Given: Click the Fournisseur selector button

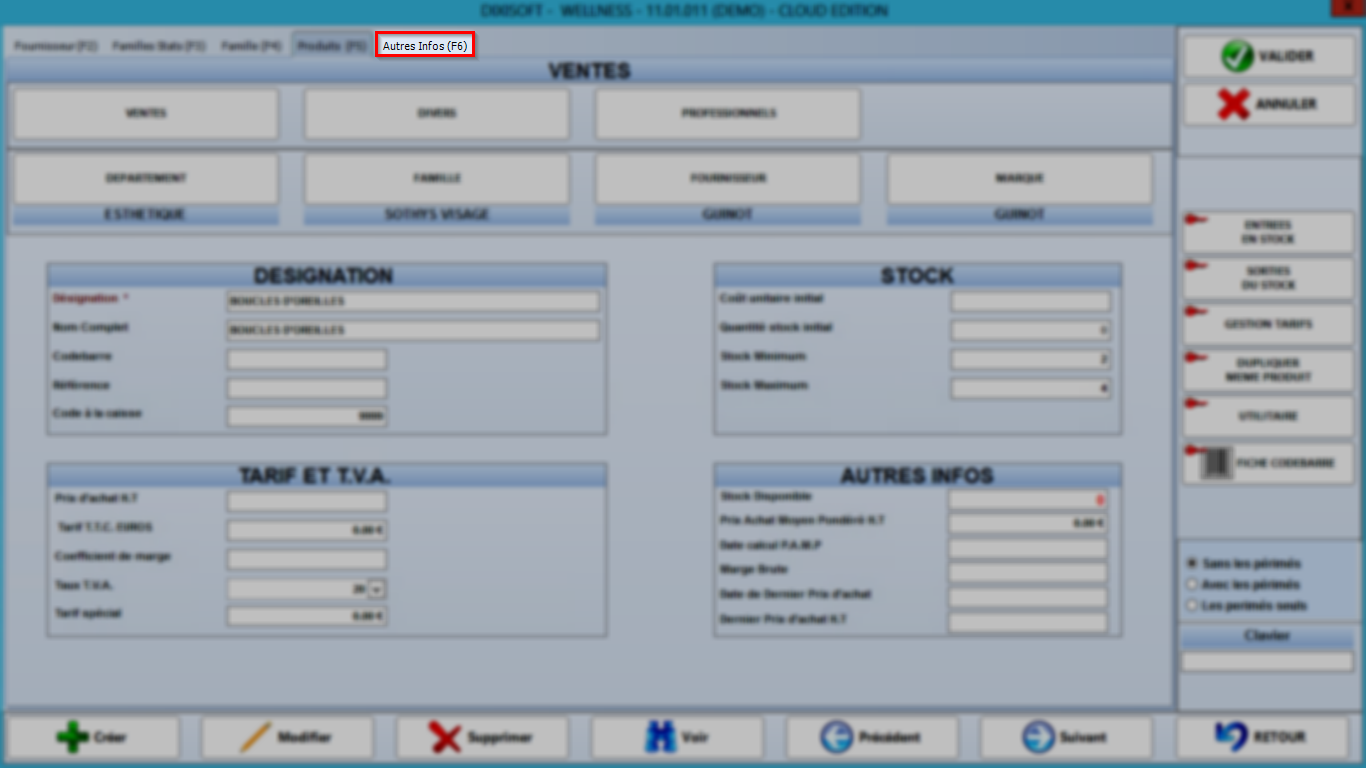Looking at the screenshot, I should (728, 179).
